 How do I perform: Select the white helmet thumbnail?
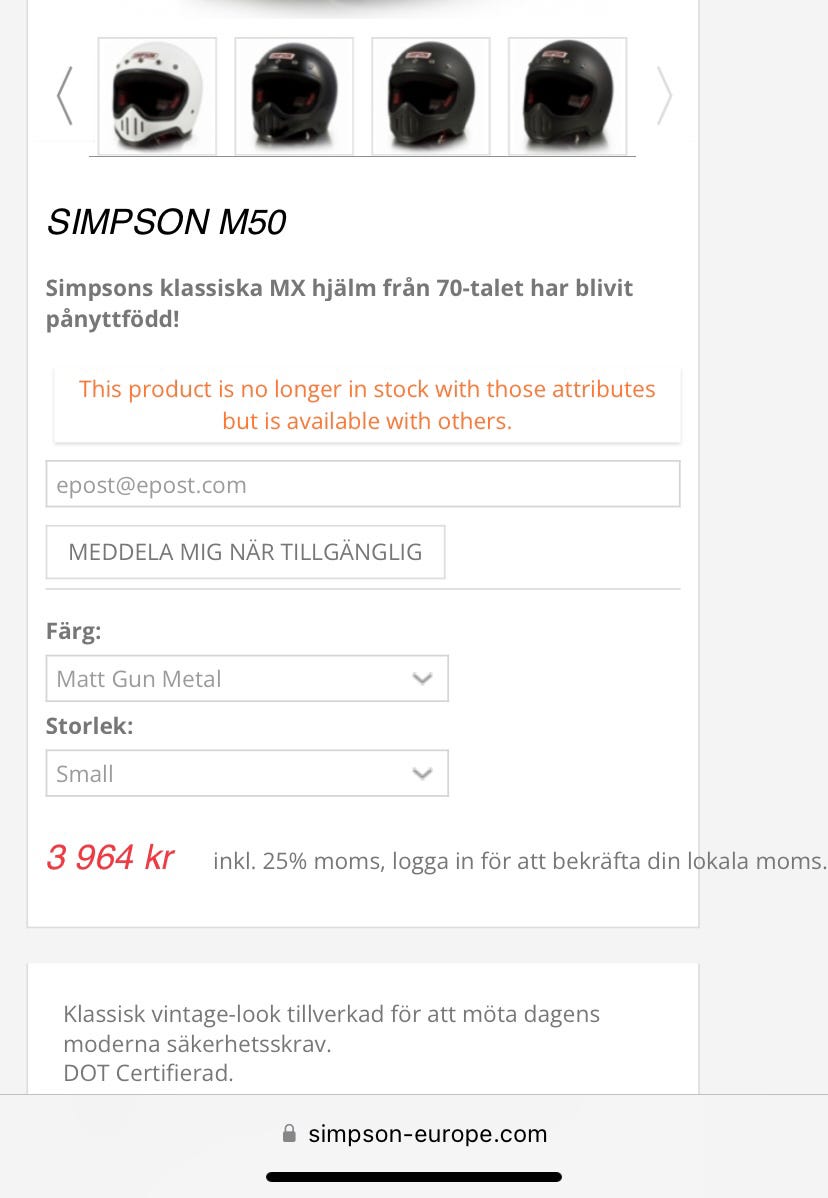tap(157, 96)
